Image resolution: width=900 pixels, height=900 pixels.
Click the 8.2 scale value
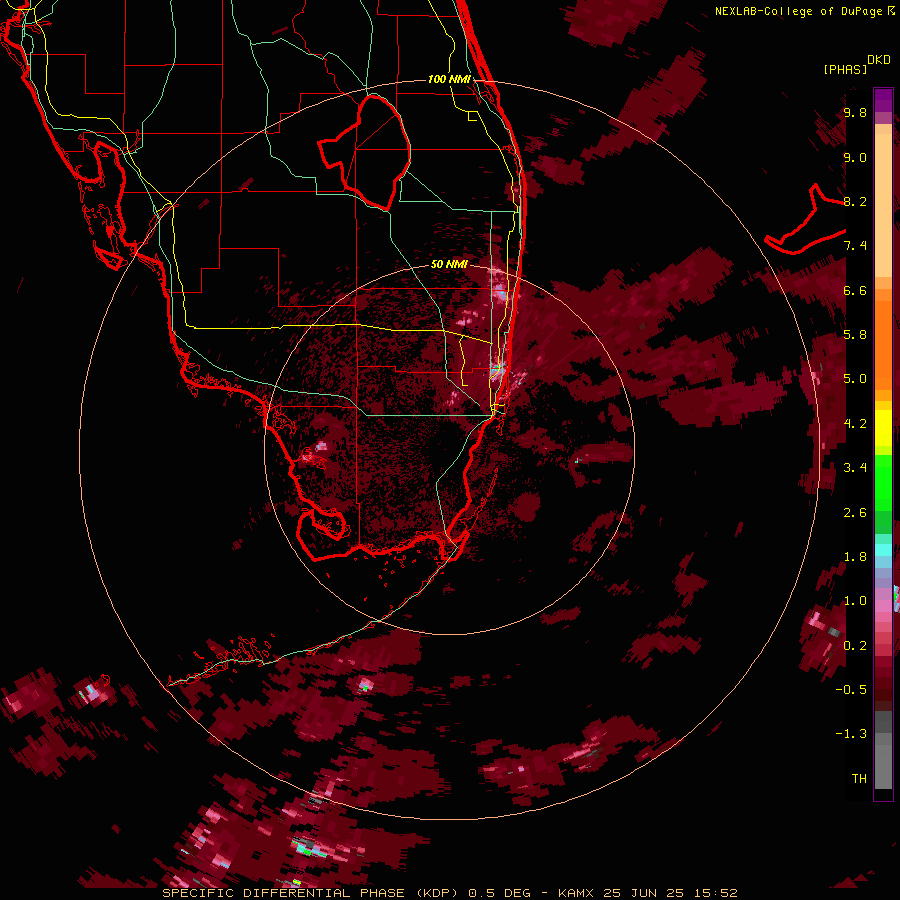pos(855,201)
